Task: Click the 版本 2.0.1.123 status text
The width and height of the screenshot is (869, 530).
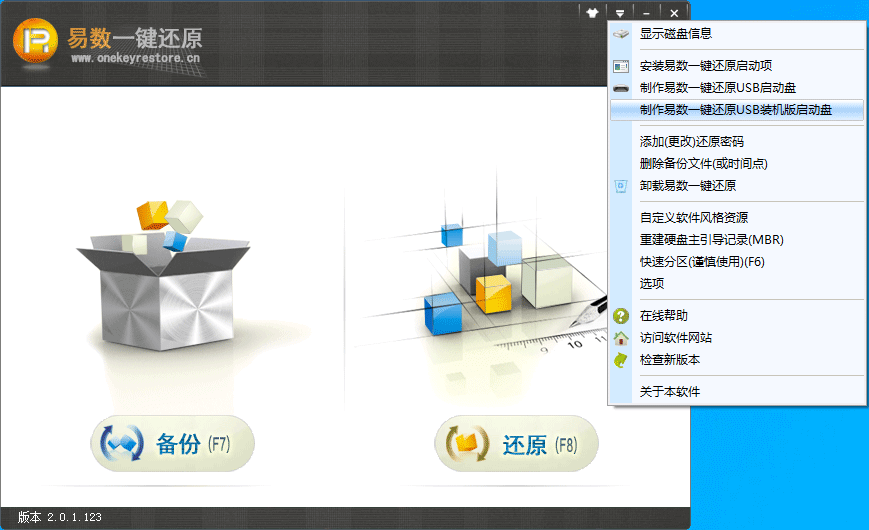Action: [x=60, y=517]
